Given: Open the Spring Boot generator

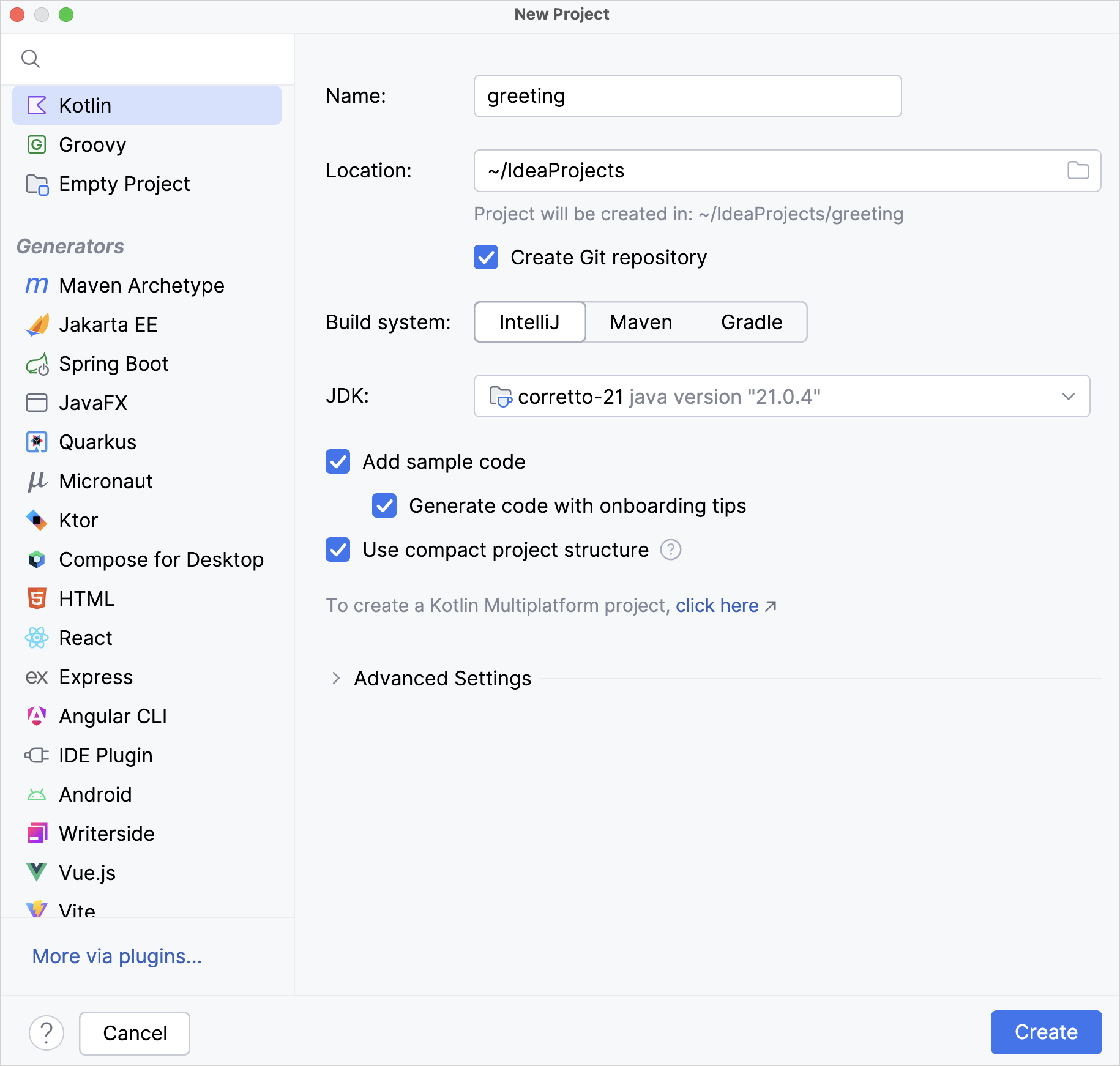Looking at the screenshot, I should (x=113, y=363).
